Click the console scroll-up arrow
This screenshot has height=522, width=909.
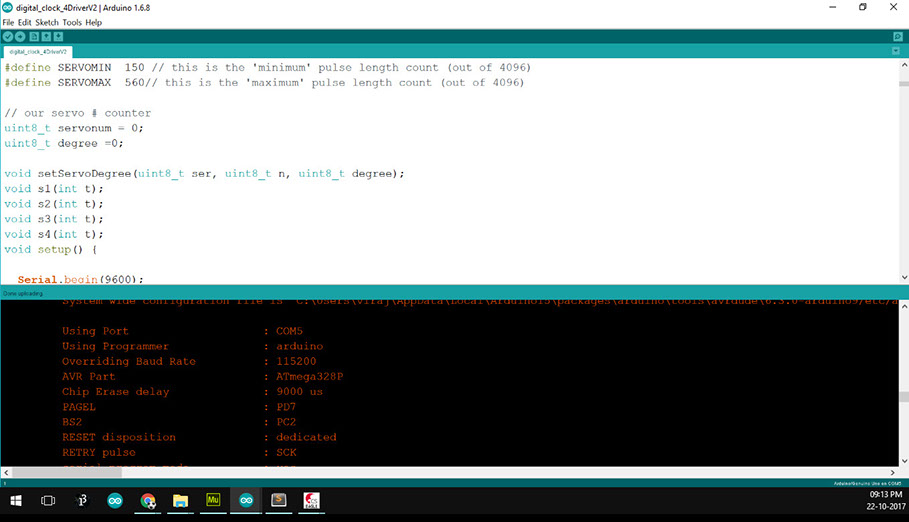(x=904, y=306)
